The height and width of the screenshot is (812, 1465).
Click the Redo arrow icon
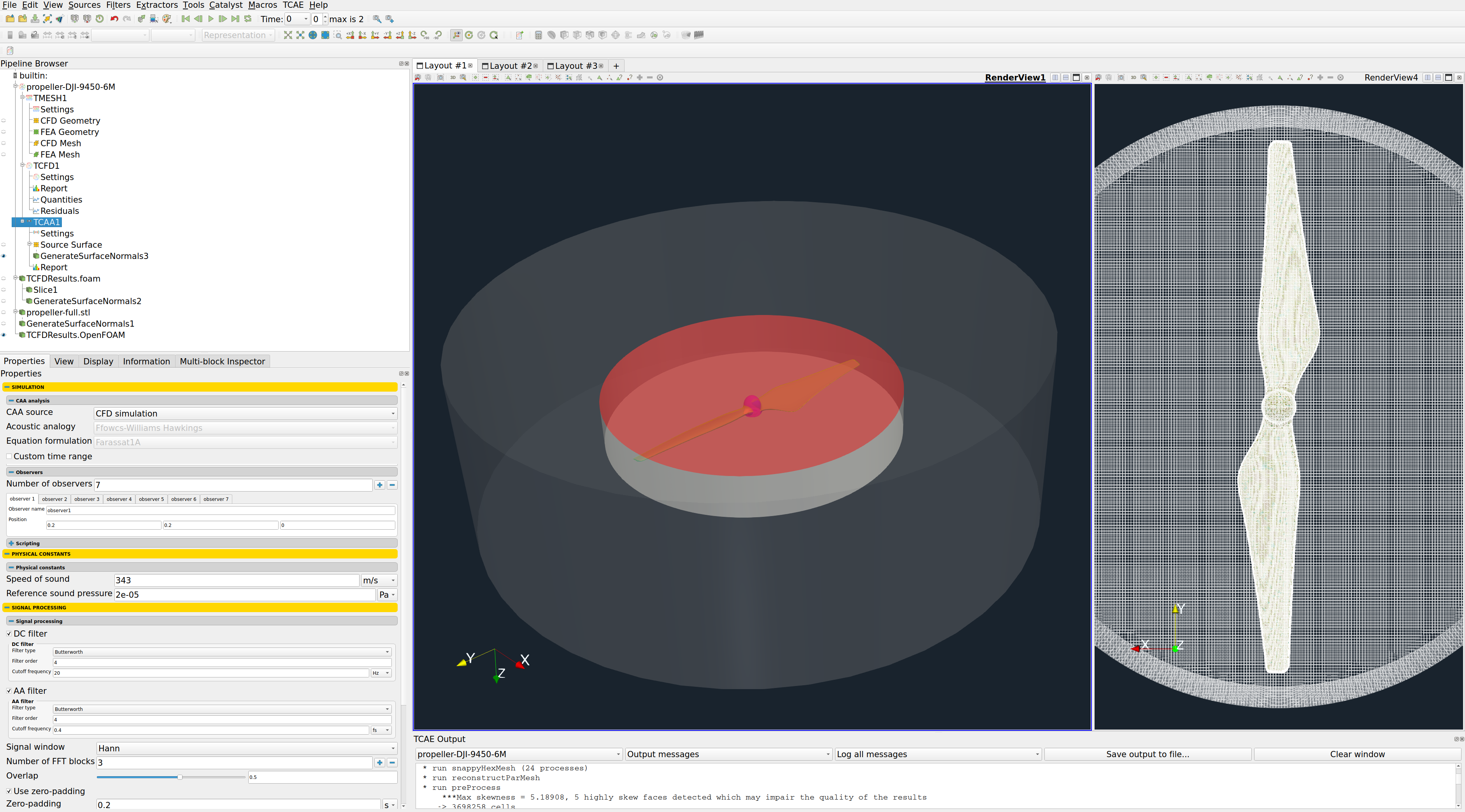[x=127, y=19]
